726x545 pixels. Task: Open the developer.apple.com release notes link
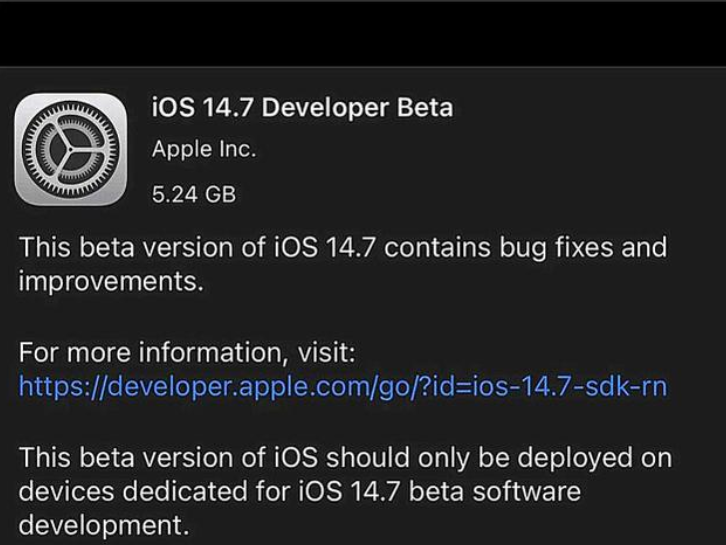click(x=343, y=386)
